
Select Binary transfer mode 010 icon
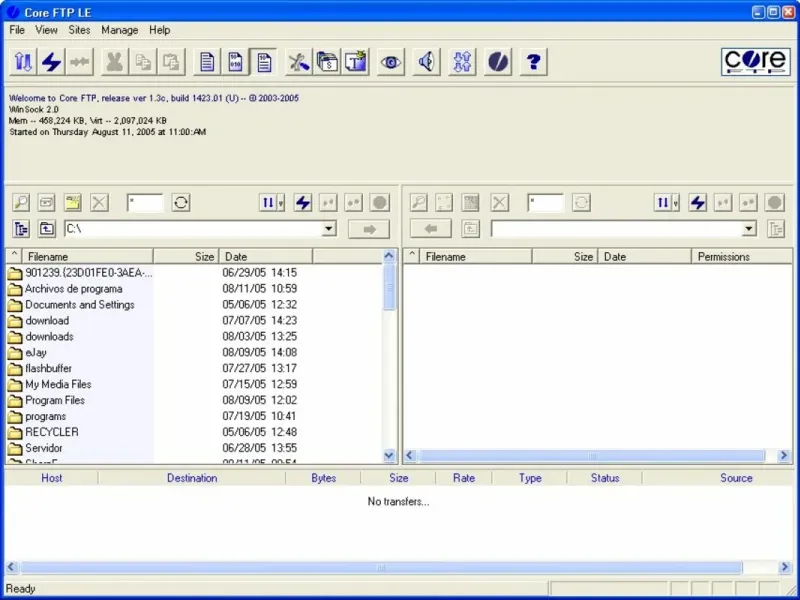(x=235, y=62)
